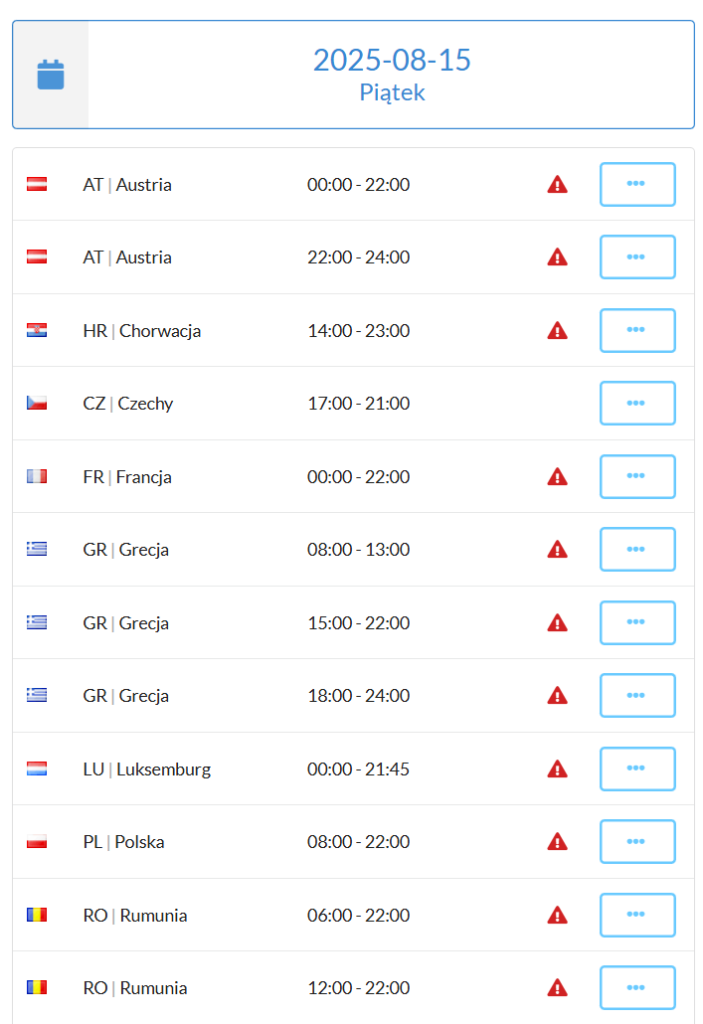This screenshot has height=1024, width=703.
Task: Open the ellipsis button for Grecja 18:00 - 24:00
Action: point(638,696)
